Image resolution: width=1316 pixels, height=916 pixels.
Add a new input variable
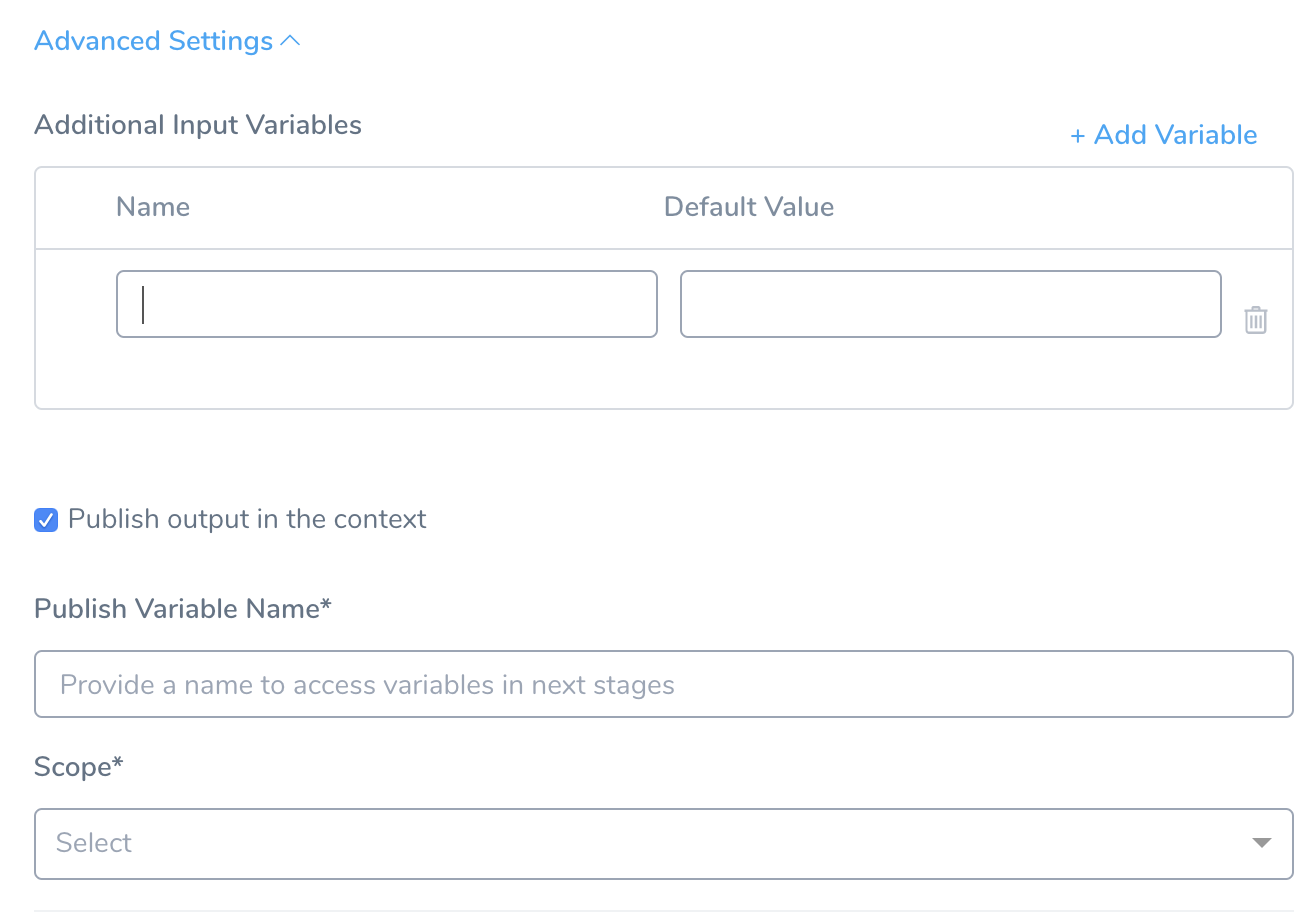[1164, 135]
